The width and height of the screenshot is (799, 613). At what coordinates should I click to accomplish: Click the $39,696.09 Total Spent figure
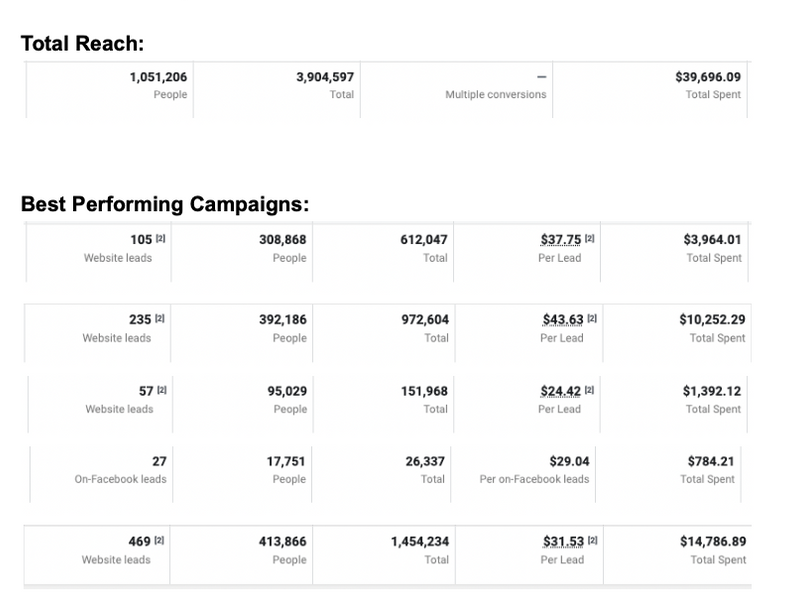tap(708, 76)
